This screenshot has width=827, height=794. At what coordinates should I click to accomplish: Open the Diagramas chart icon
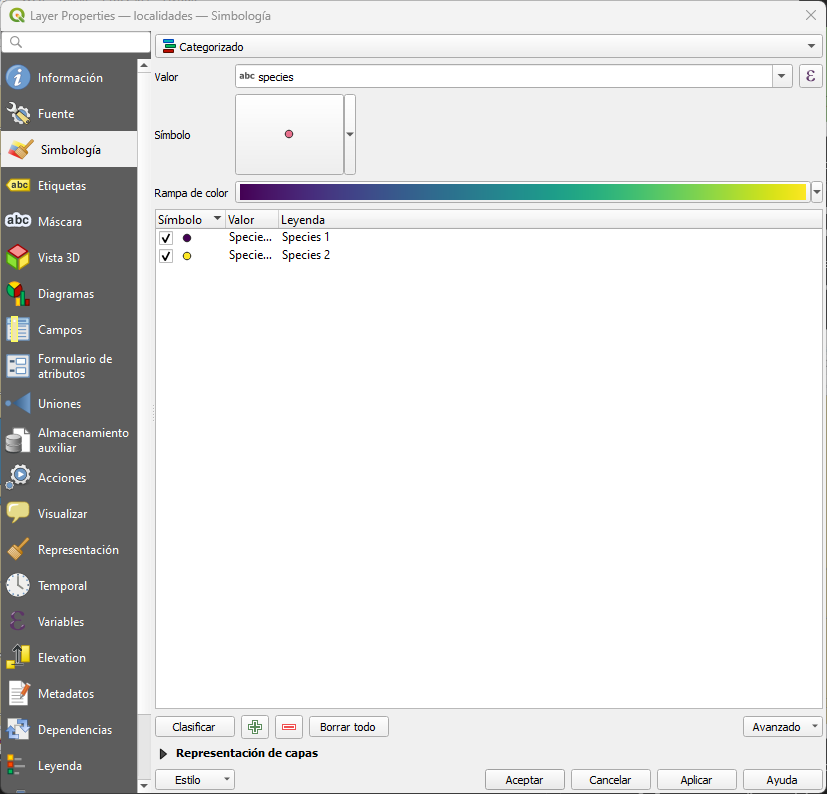18,294
